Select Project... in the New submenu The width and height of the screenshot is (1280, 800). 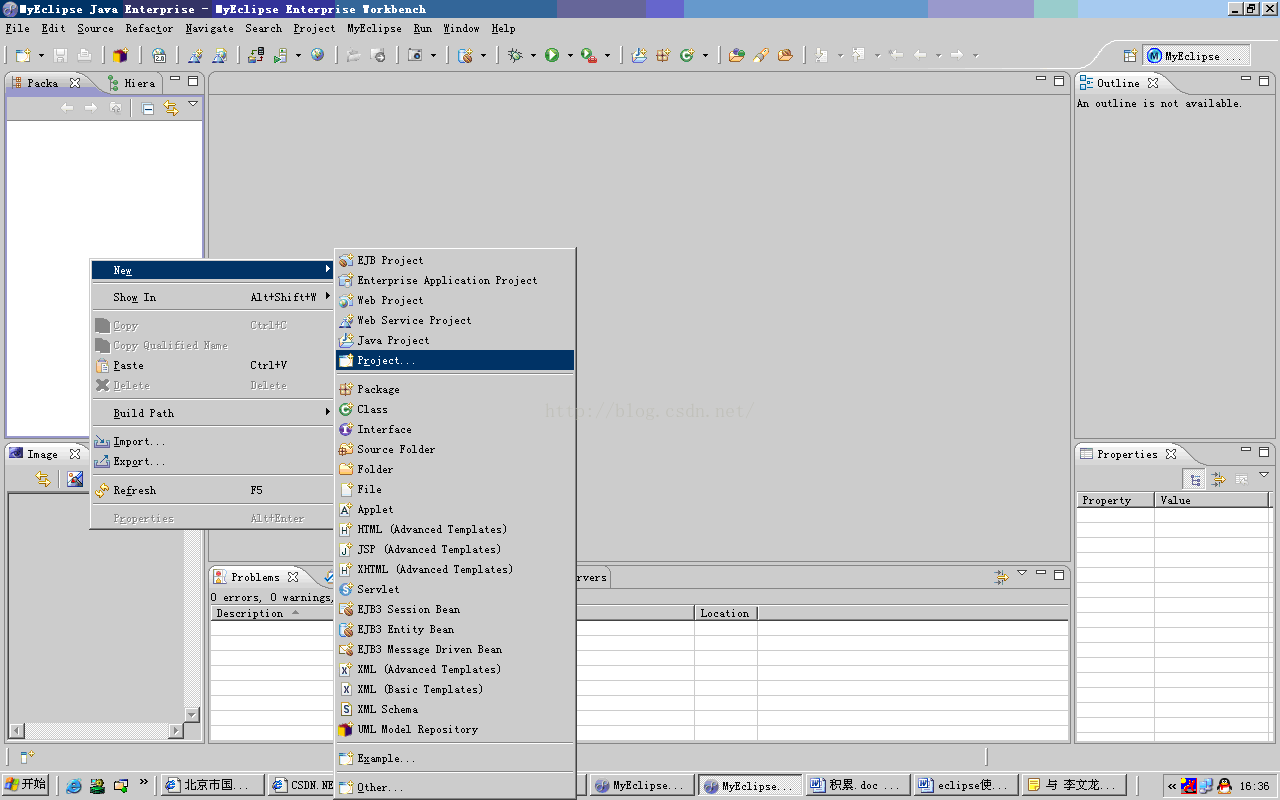coord(455,360)
